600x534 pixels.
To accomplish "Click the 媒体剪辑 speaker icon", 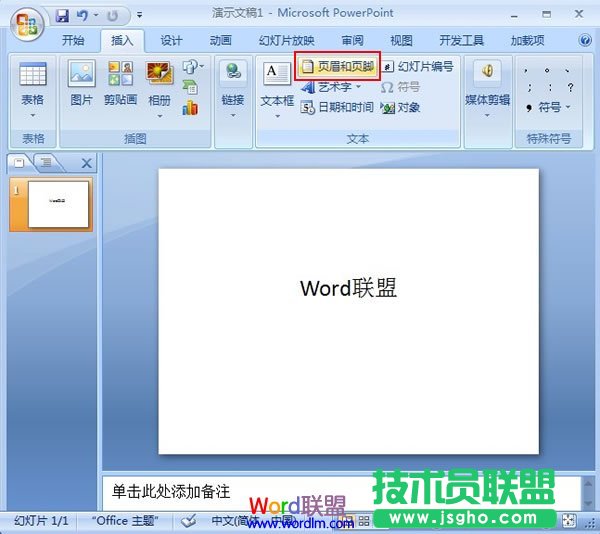I will point(487,72).
